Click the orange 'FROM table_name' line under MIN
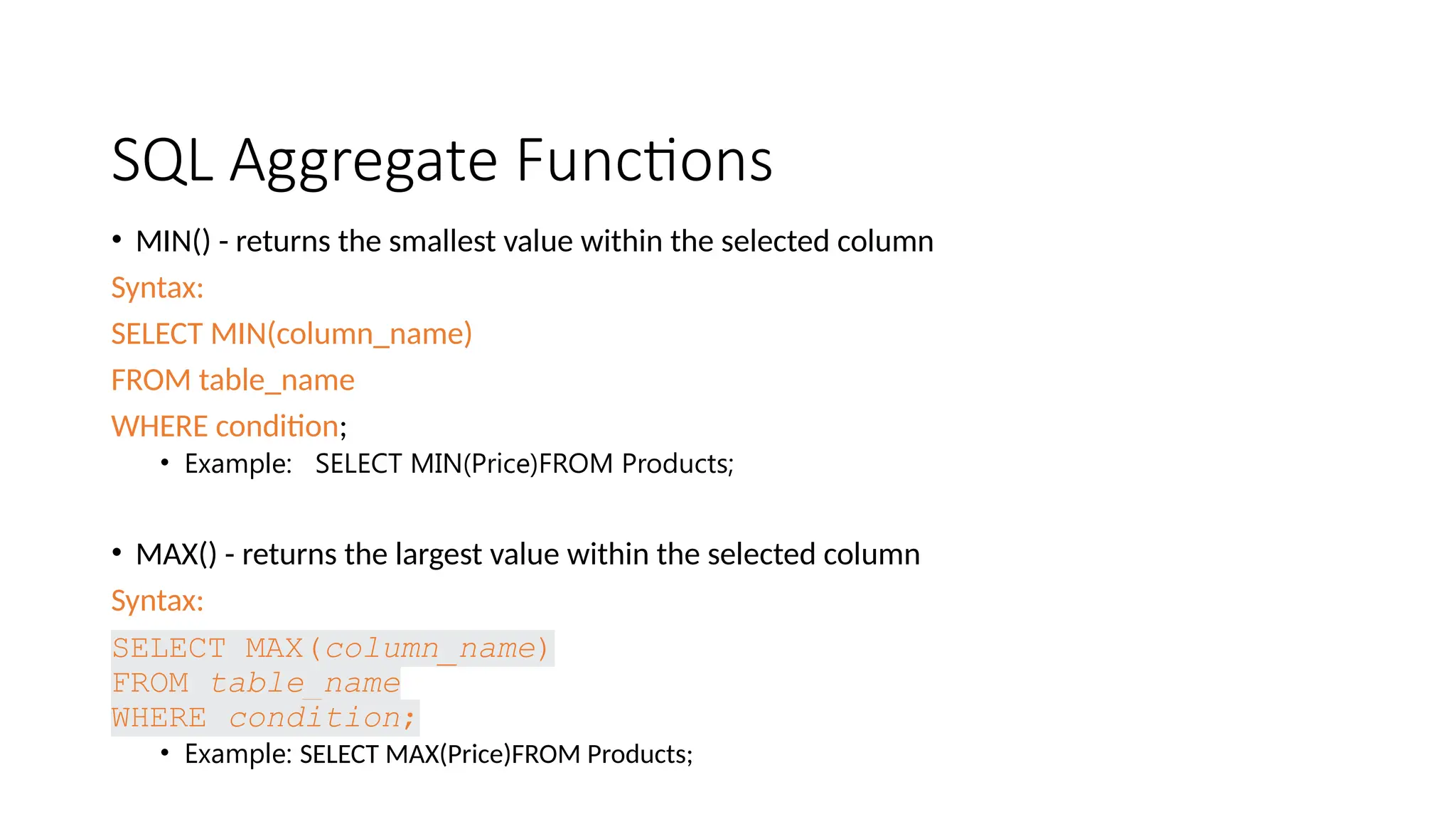Viewport: 1456px width, 819px height. pos(232,380)
